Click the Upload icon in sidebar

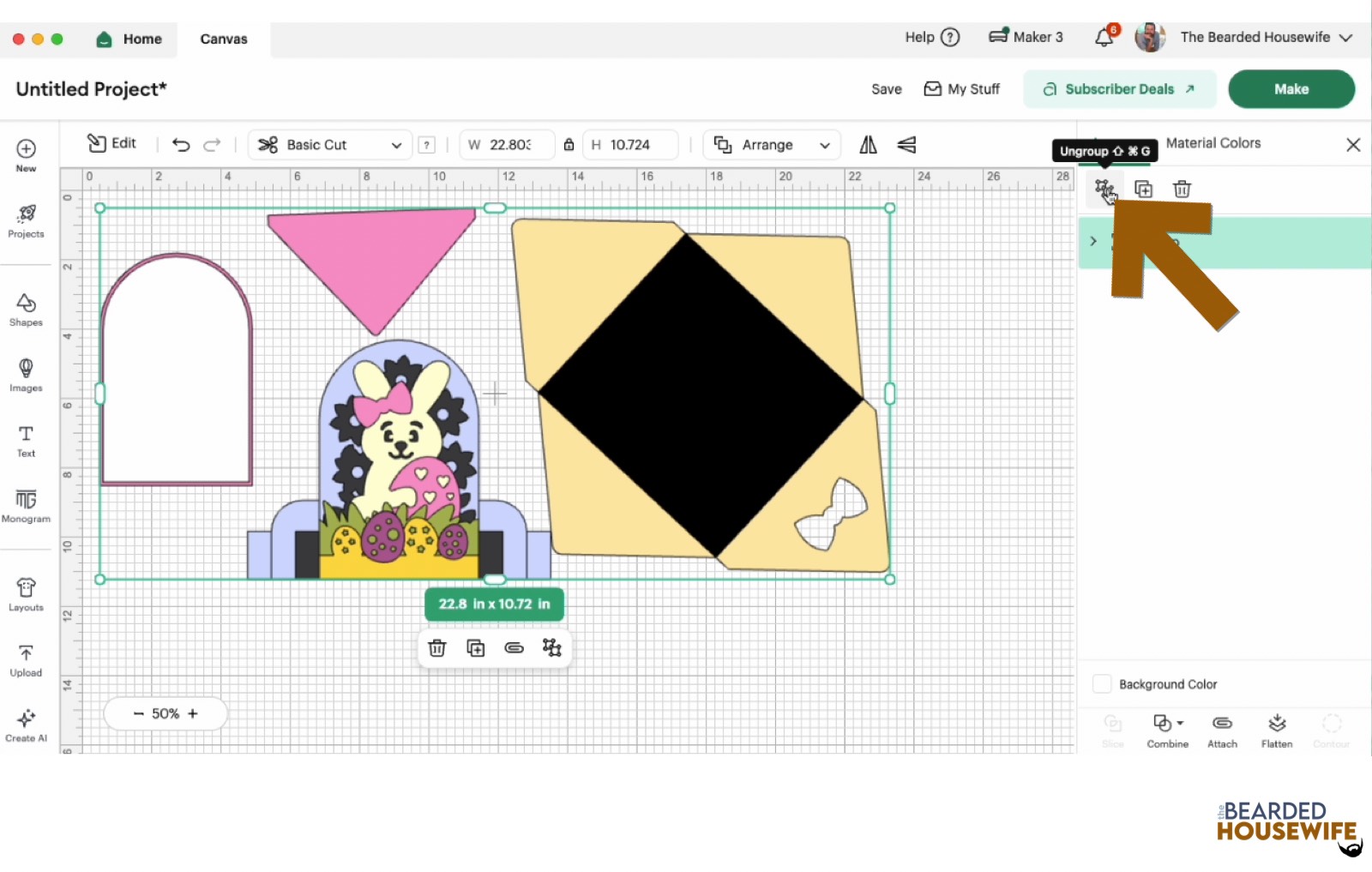coord(26,659)
